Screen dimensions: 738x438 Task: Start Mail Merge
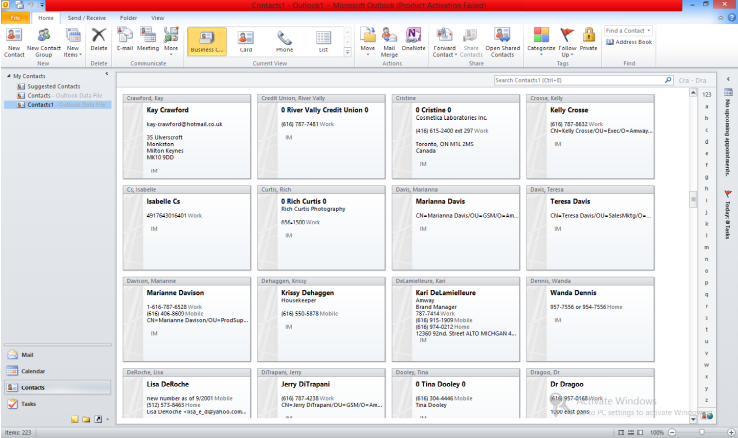pyautogui.click(x=389, y=42)
